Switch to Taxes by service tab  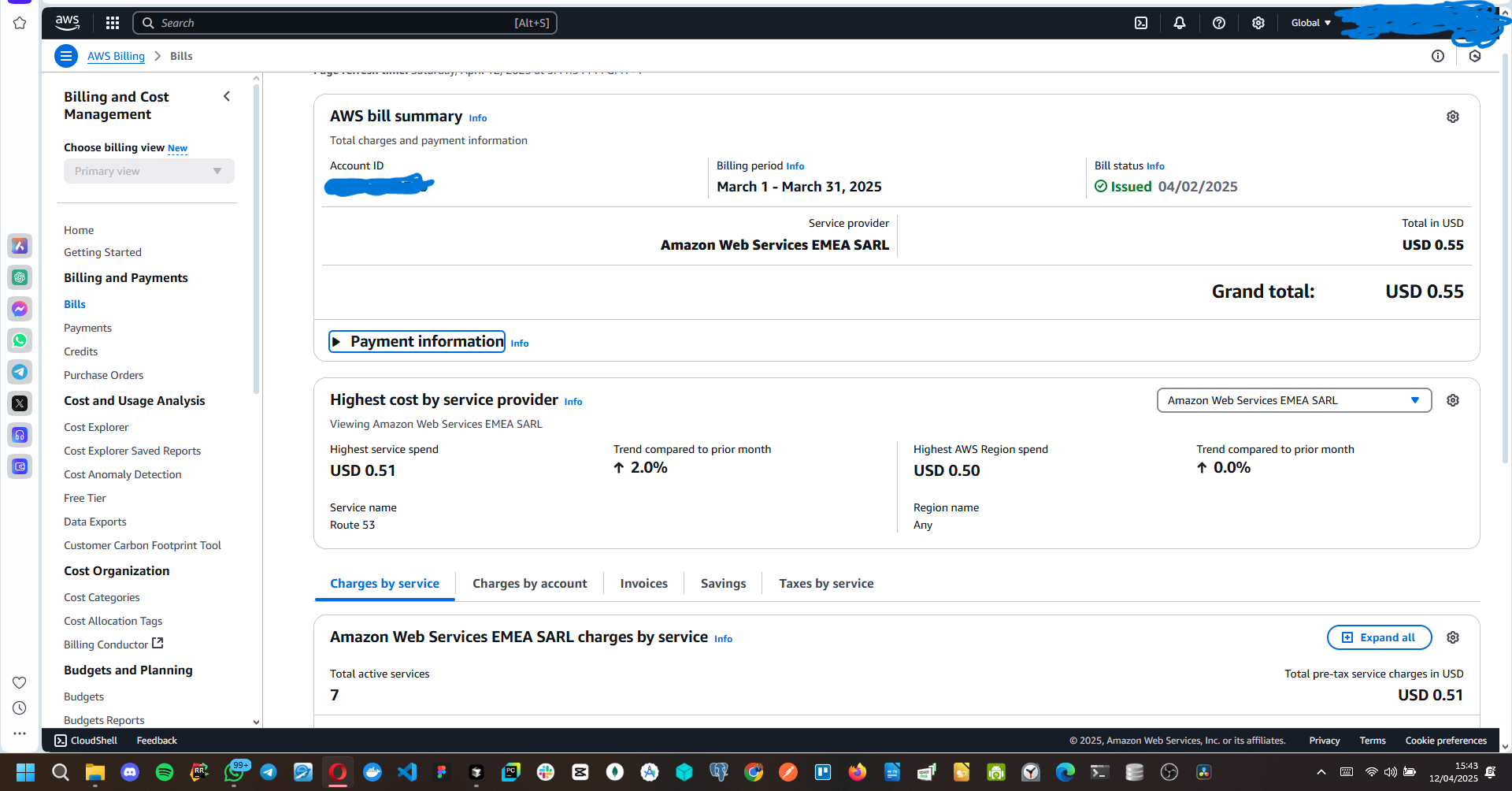tap(825, 584)
